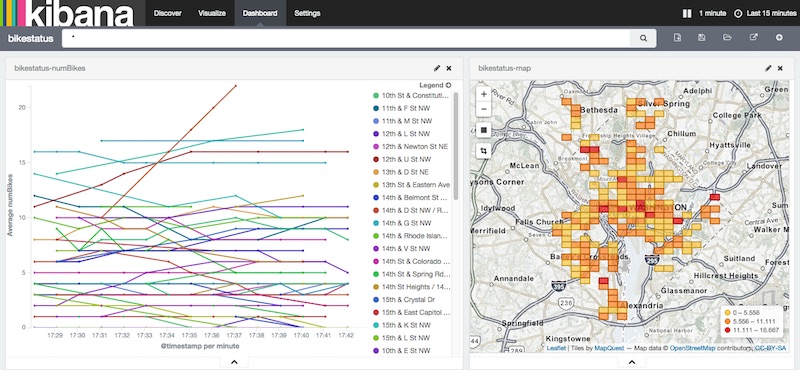800x370 pixels.
Task: Expand the numBikes panel bottom chevron
Action: click(x=234, y=362)
